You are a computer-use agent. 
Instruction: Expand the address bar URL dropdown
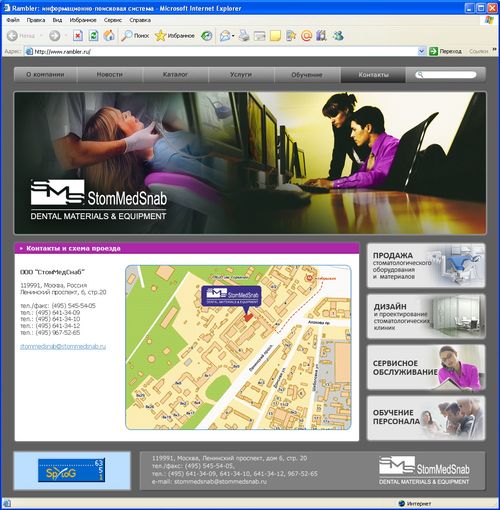(x=421, y=51)
